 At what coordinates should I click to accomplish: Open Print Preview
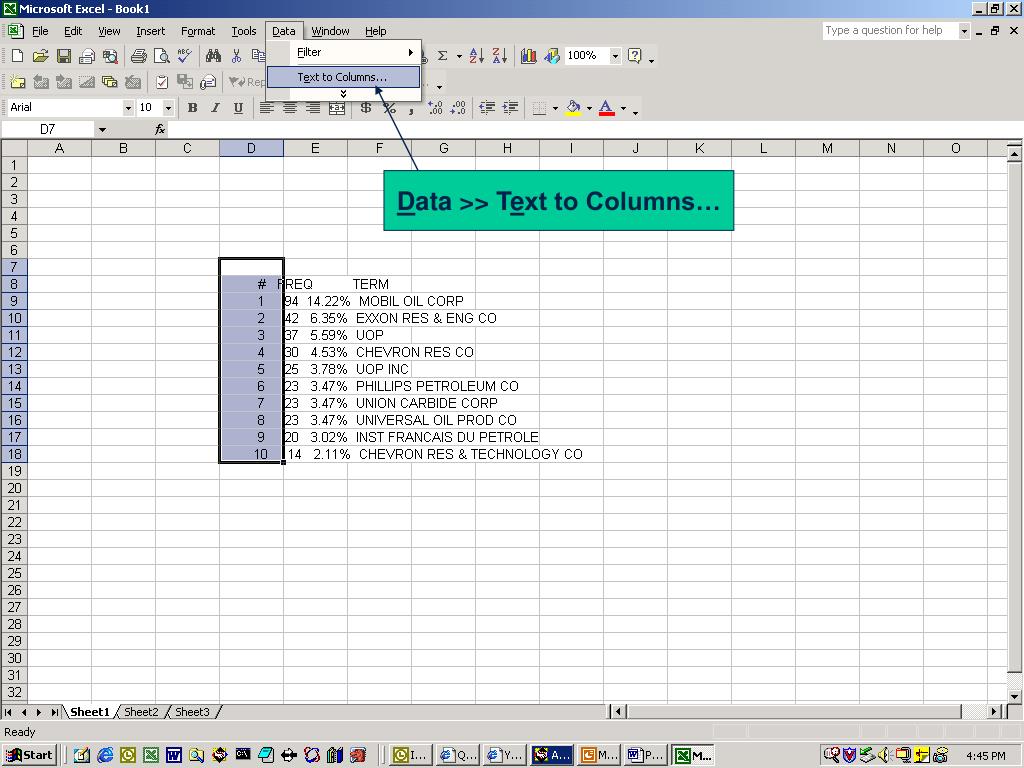(161, 56)
